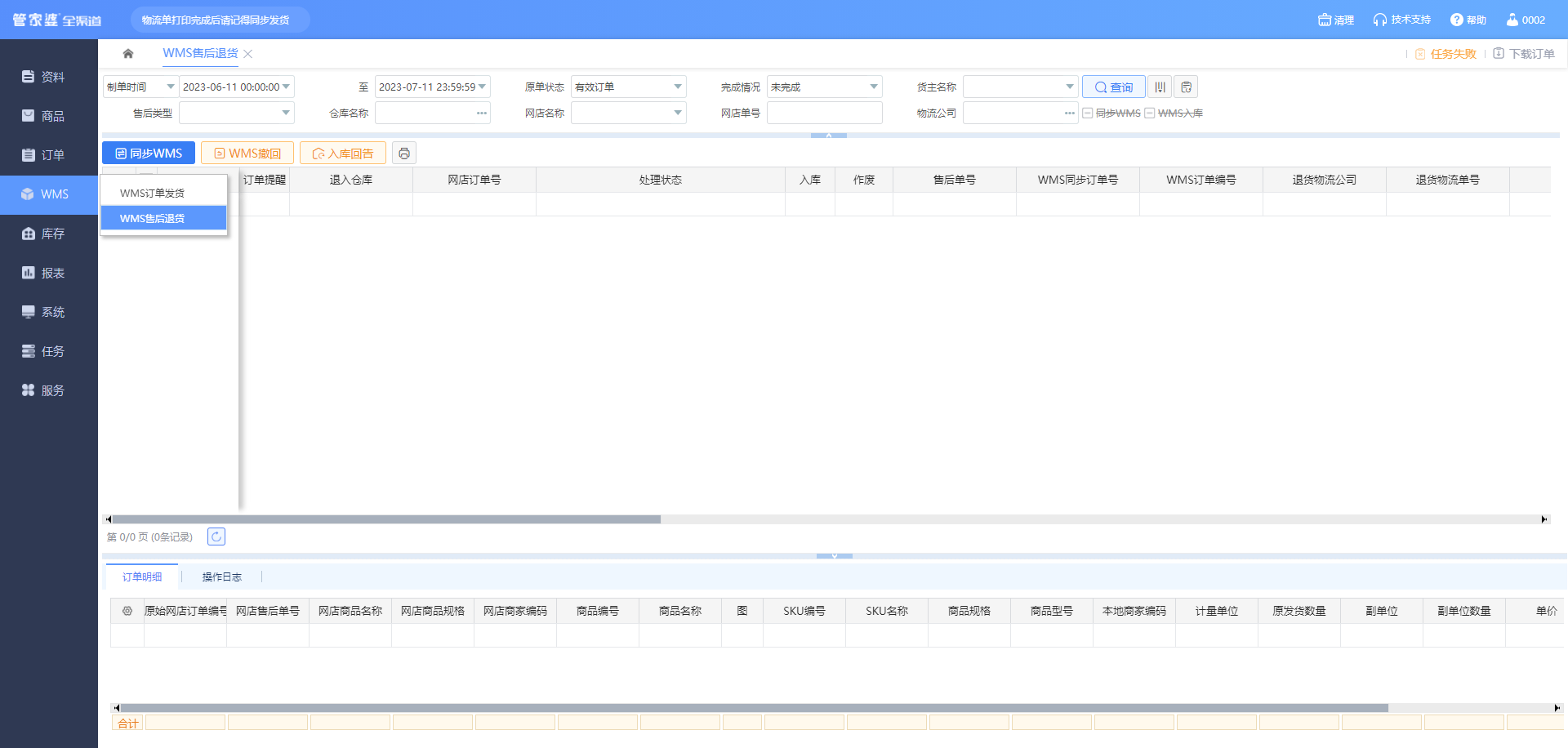
Task: Open 技术支持 headset support
Action: 1401,20
